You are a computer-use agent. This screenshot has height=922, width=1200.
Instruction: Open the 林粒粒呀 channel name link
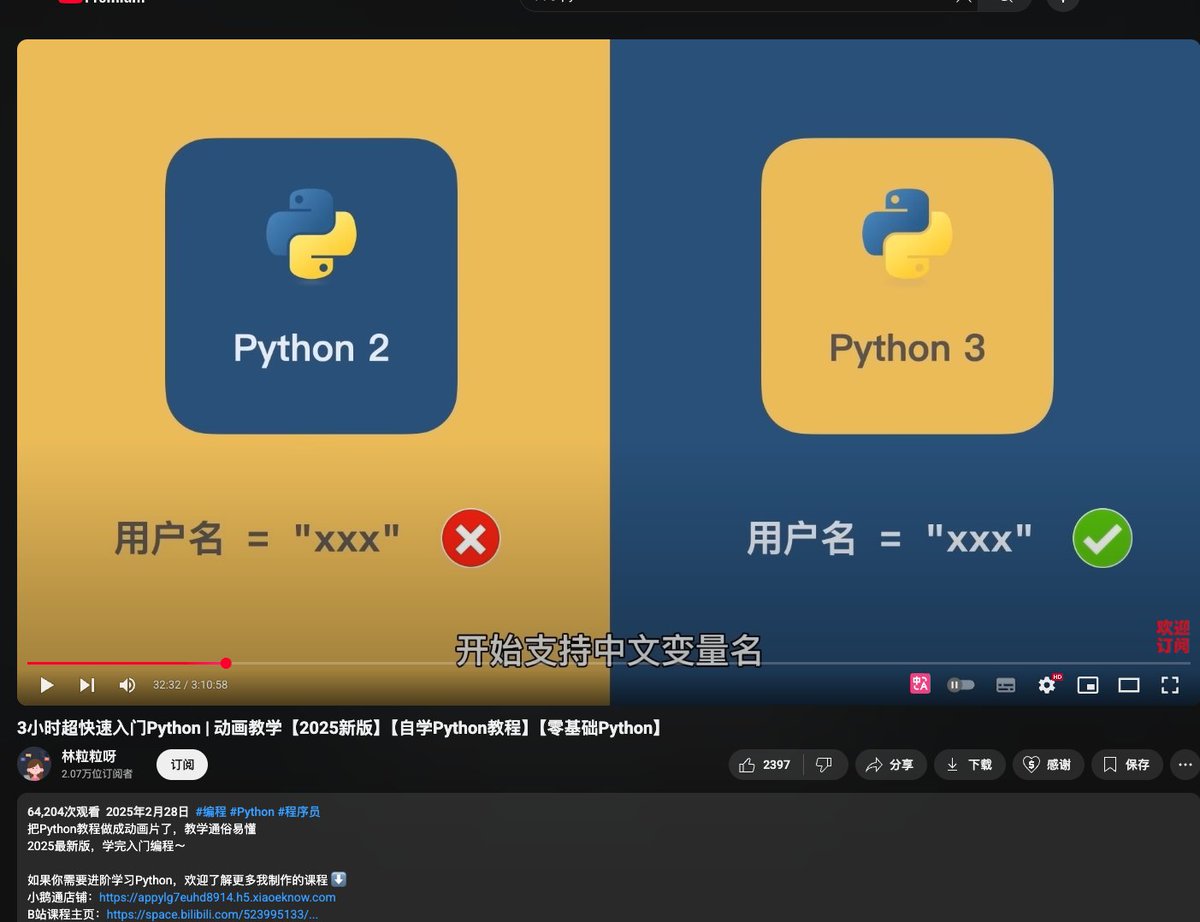click(89, 757)
